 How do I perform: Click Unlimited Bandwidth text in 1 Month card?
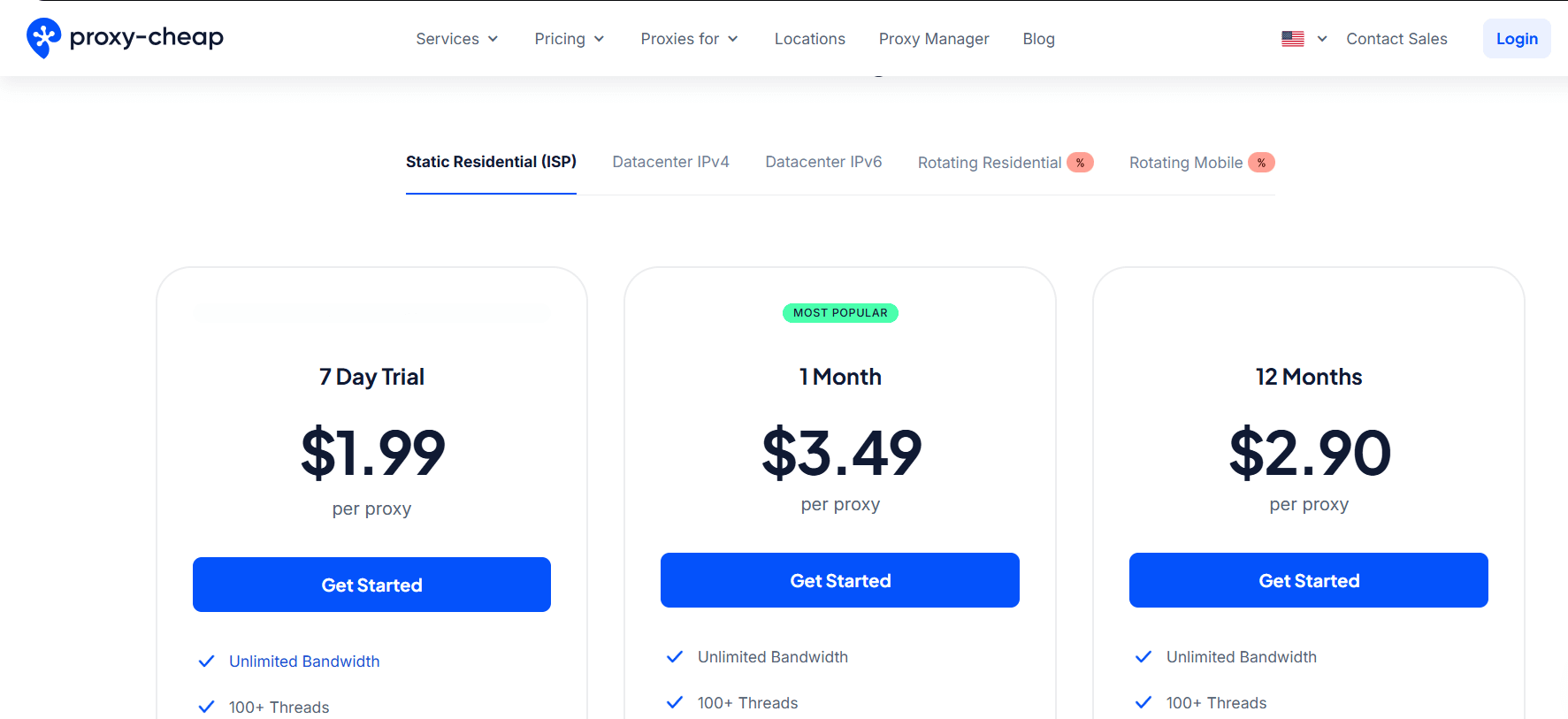coord(773,657)
